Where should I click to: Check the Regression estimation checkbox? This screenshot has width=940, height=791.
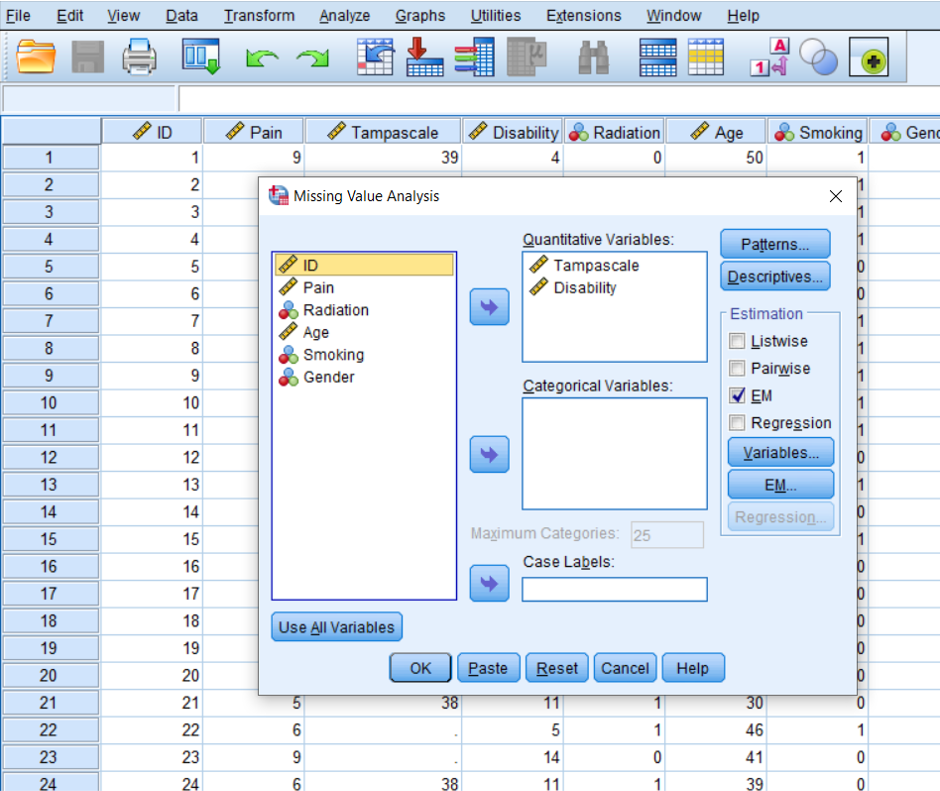click(738, 423)
